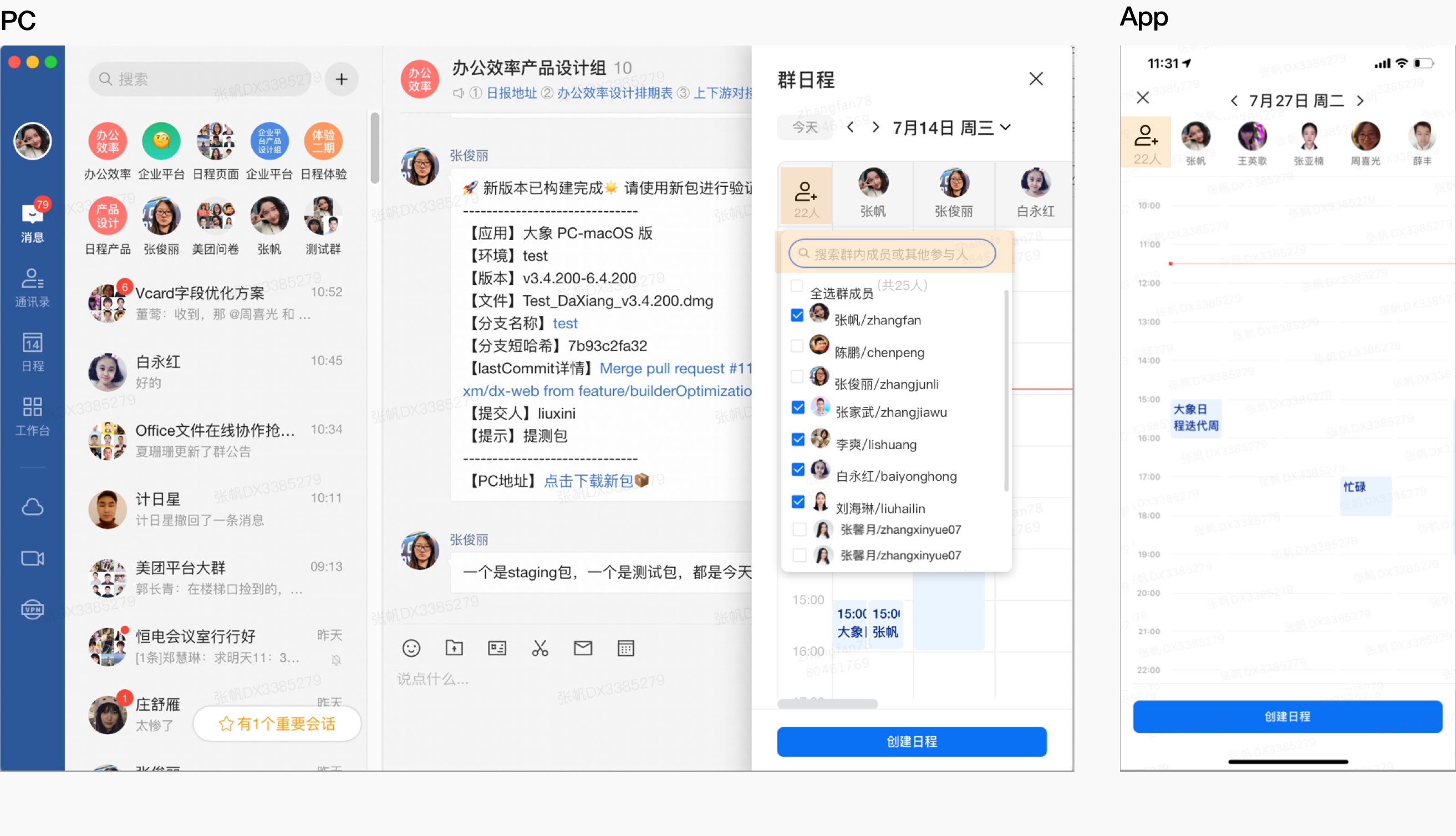Go to previous day arrow in PC panel
This screenshot has height=836, width=1456.
[851, 127]
